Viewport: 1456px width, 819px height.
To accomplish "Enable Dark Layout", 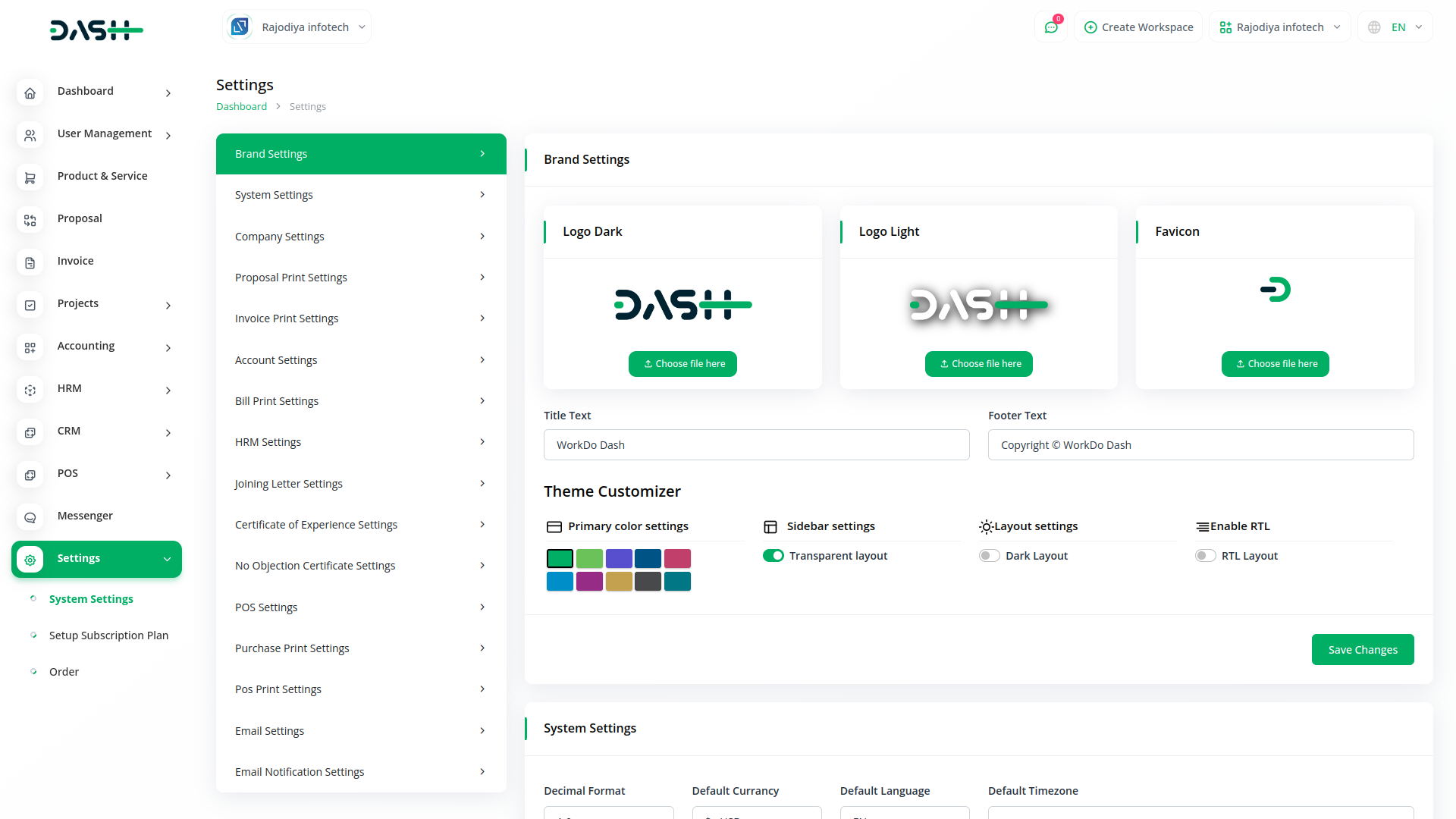I will 989,555.
